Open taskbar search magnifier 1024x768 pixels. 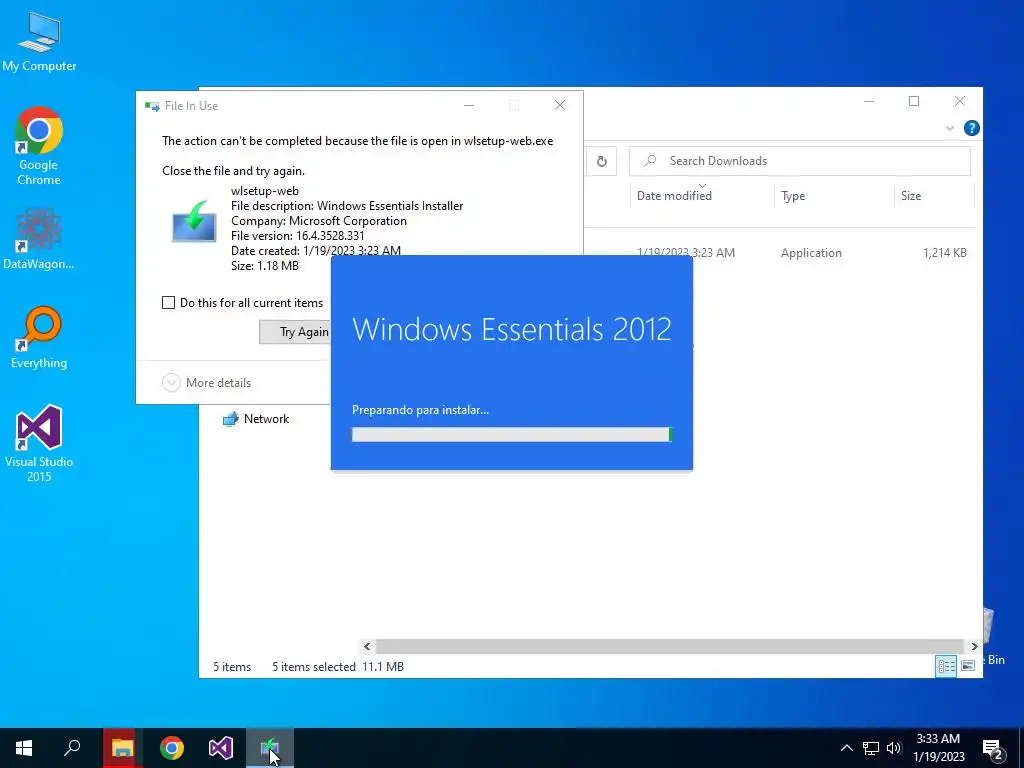click(72, 748)
